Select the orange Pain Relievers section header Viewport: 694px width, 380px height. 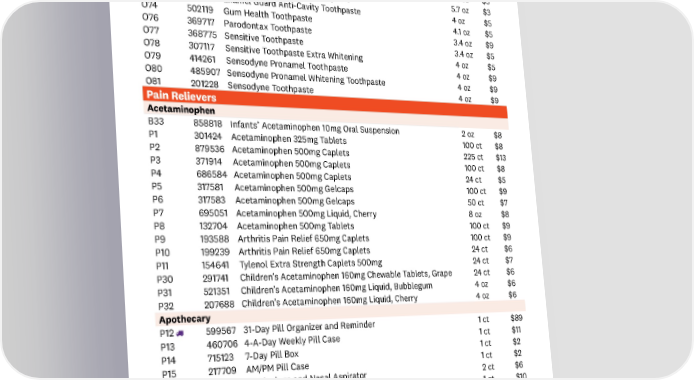[x=325, y=102]
